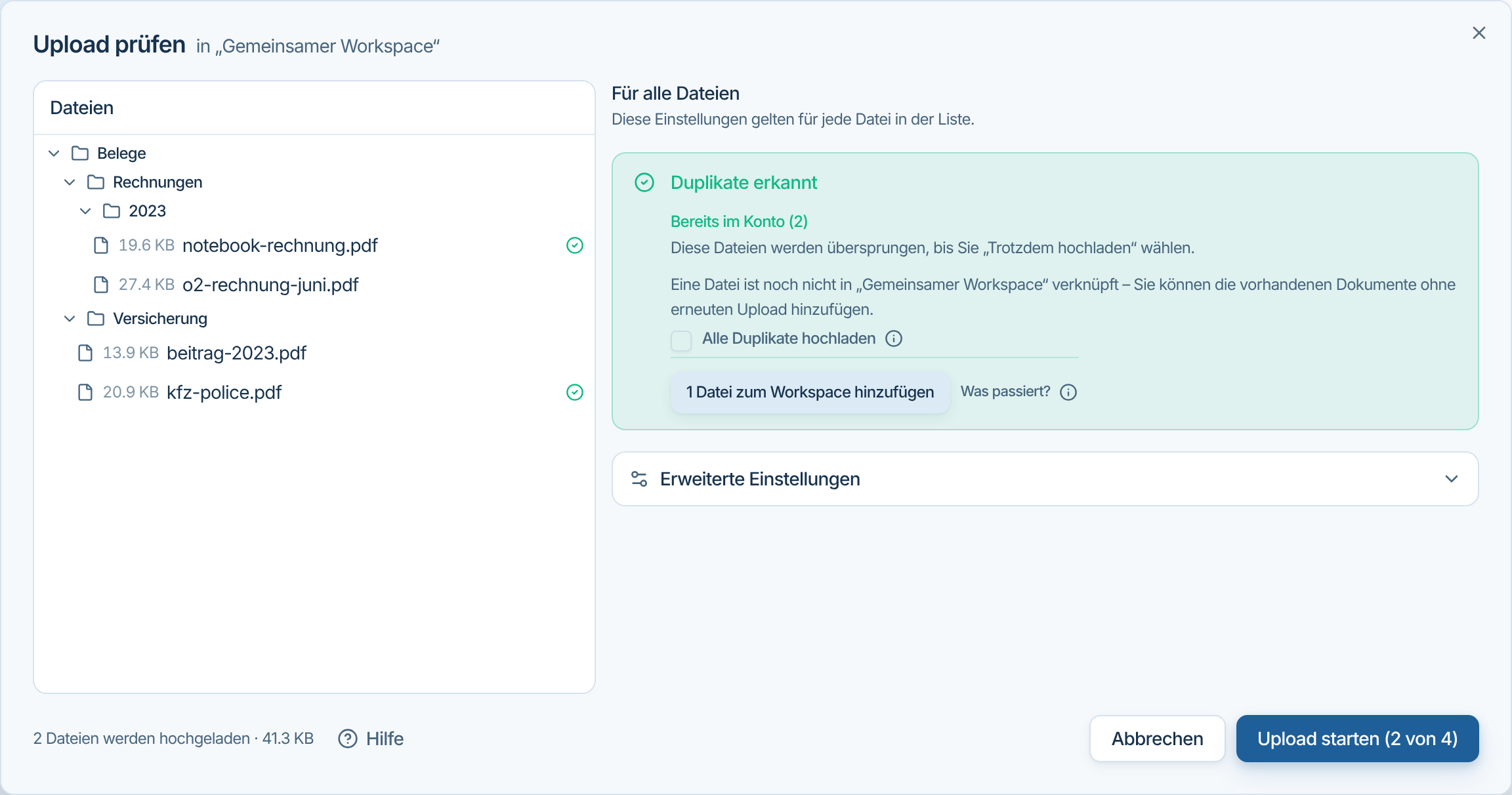Click the Rechnungen folder icon

[x=96, y=182]
